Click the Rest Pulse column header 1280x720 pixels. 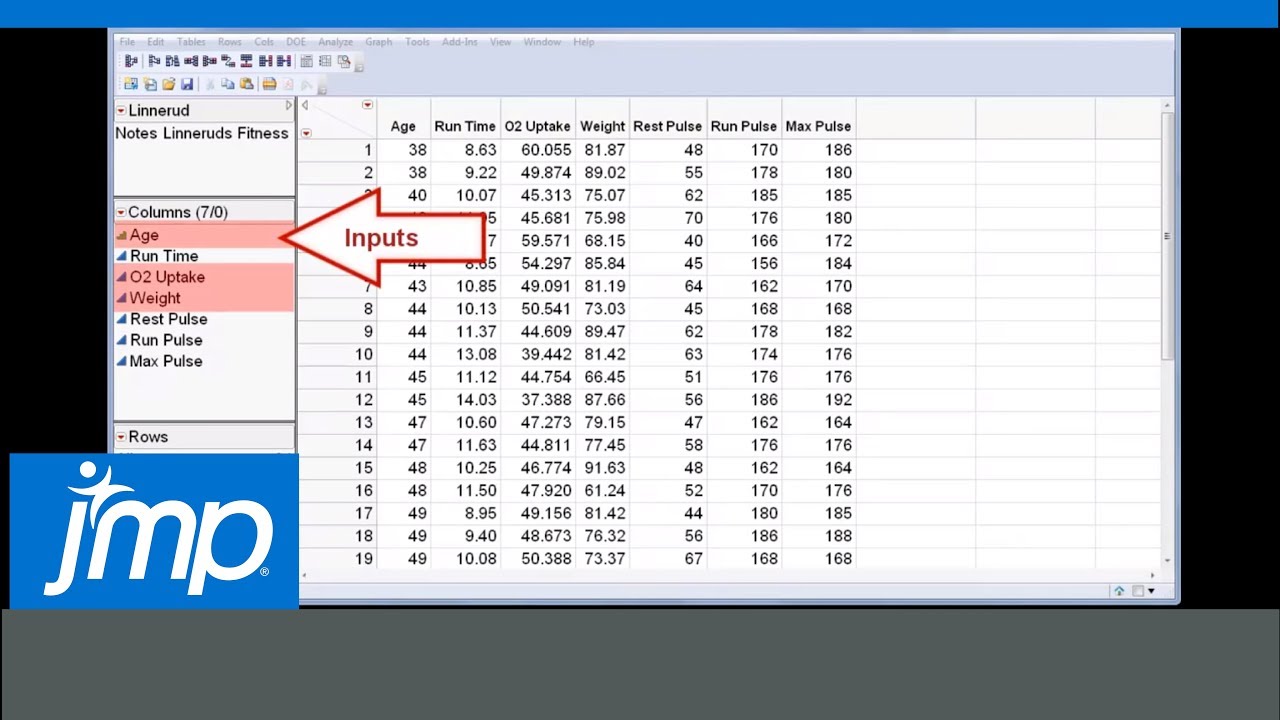[668, 126]
